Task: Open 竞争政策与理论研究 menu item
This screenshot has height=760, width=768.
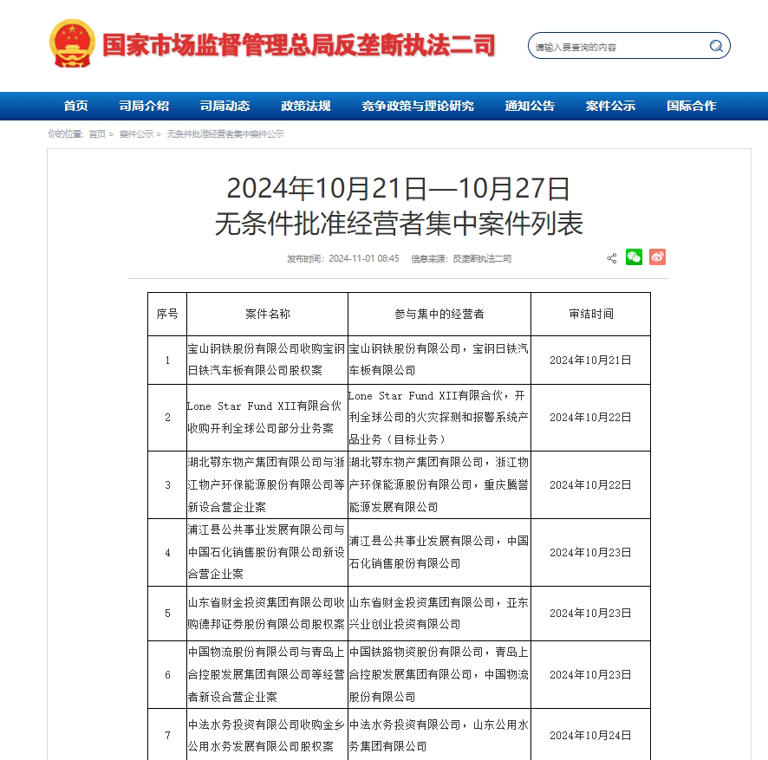Action: (418, 106)
